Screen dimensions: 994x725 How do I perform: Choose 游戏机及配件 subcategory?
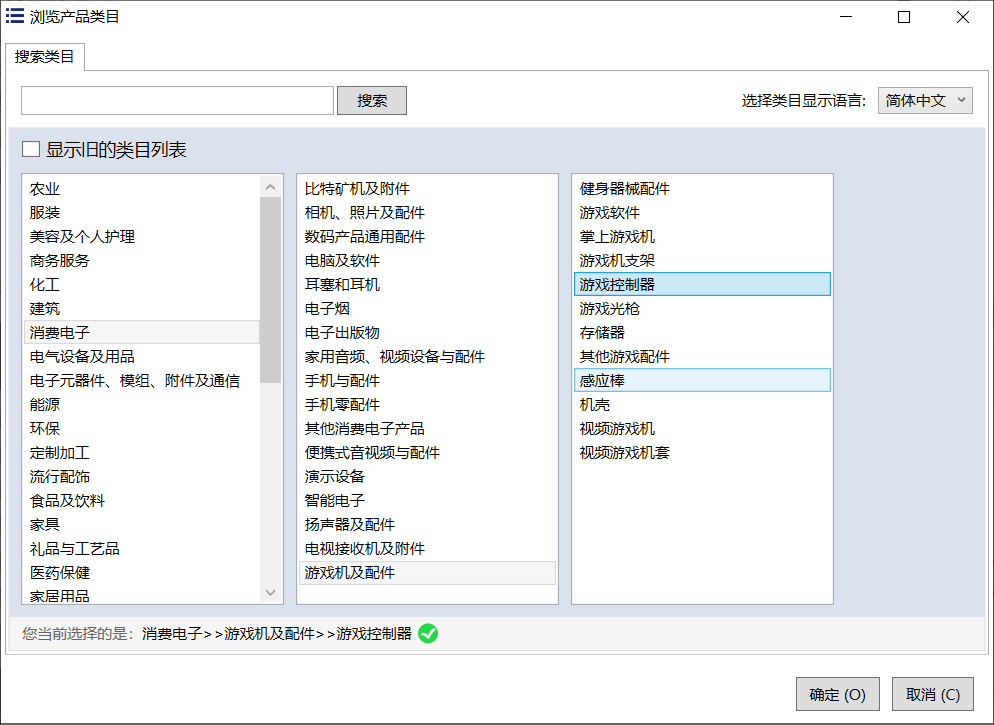(x=427, y=573)
